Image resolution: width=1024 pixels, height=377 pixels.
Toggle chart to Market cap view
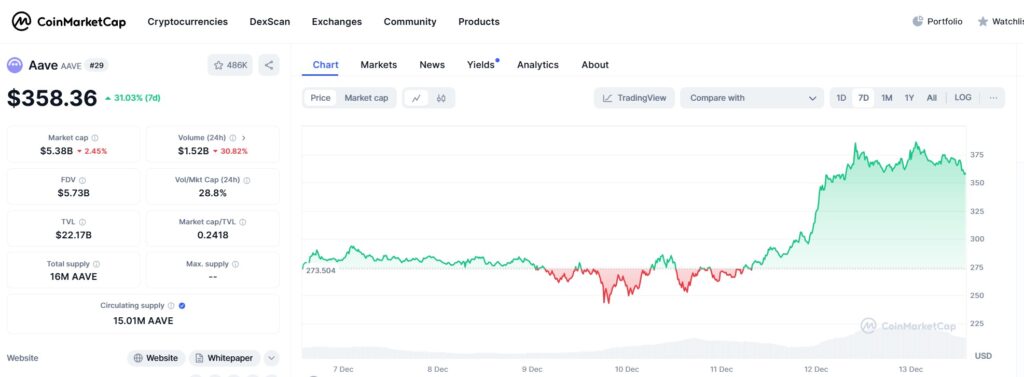366,98
